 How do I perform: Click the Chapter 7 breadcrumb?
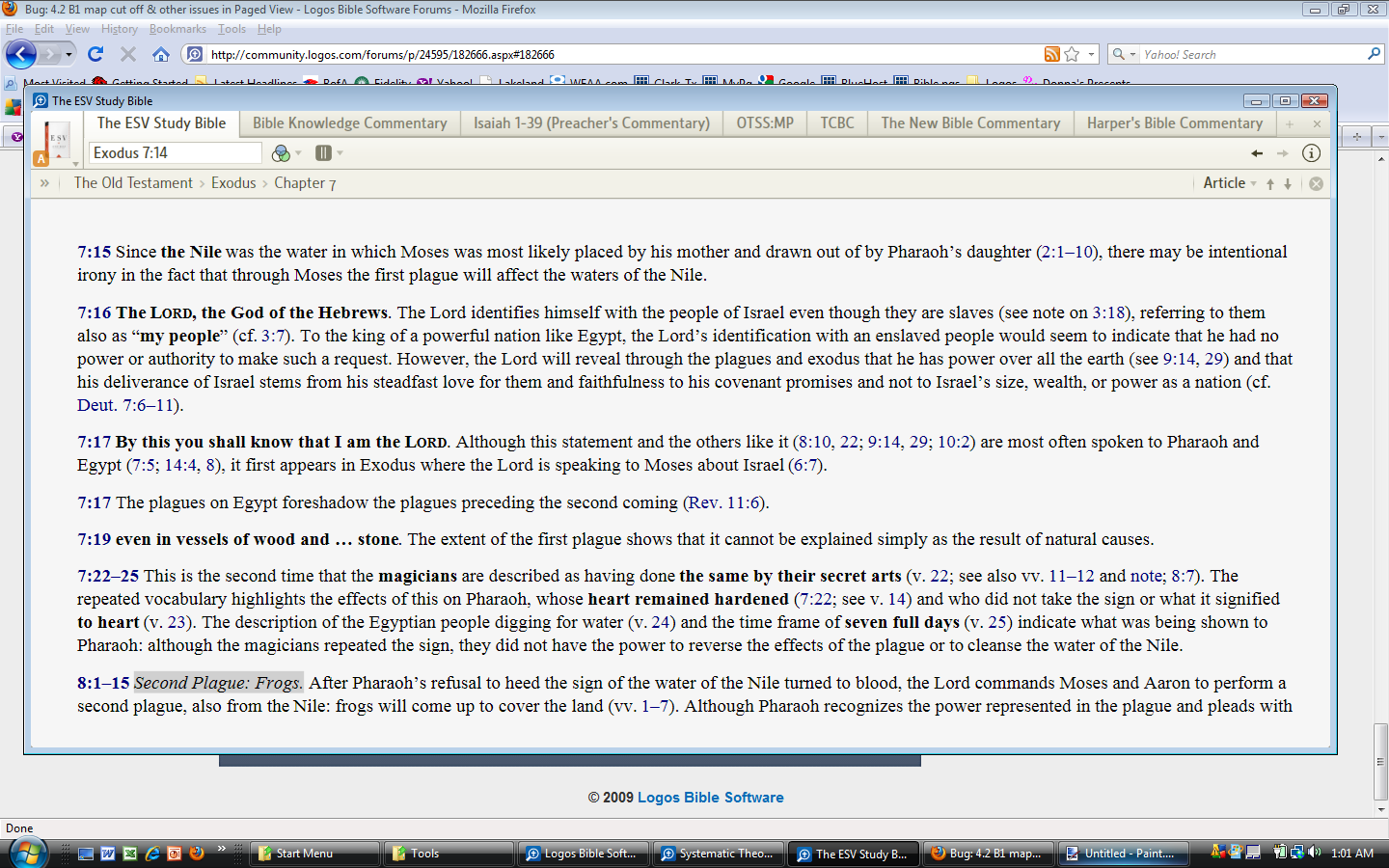pyautogui.click(x=305, y=183)
